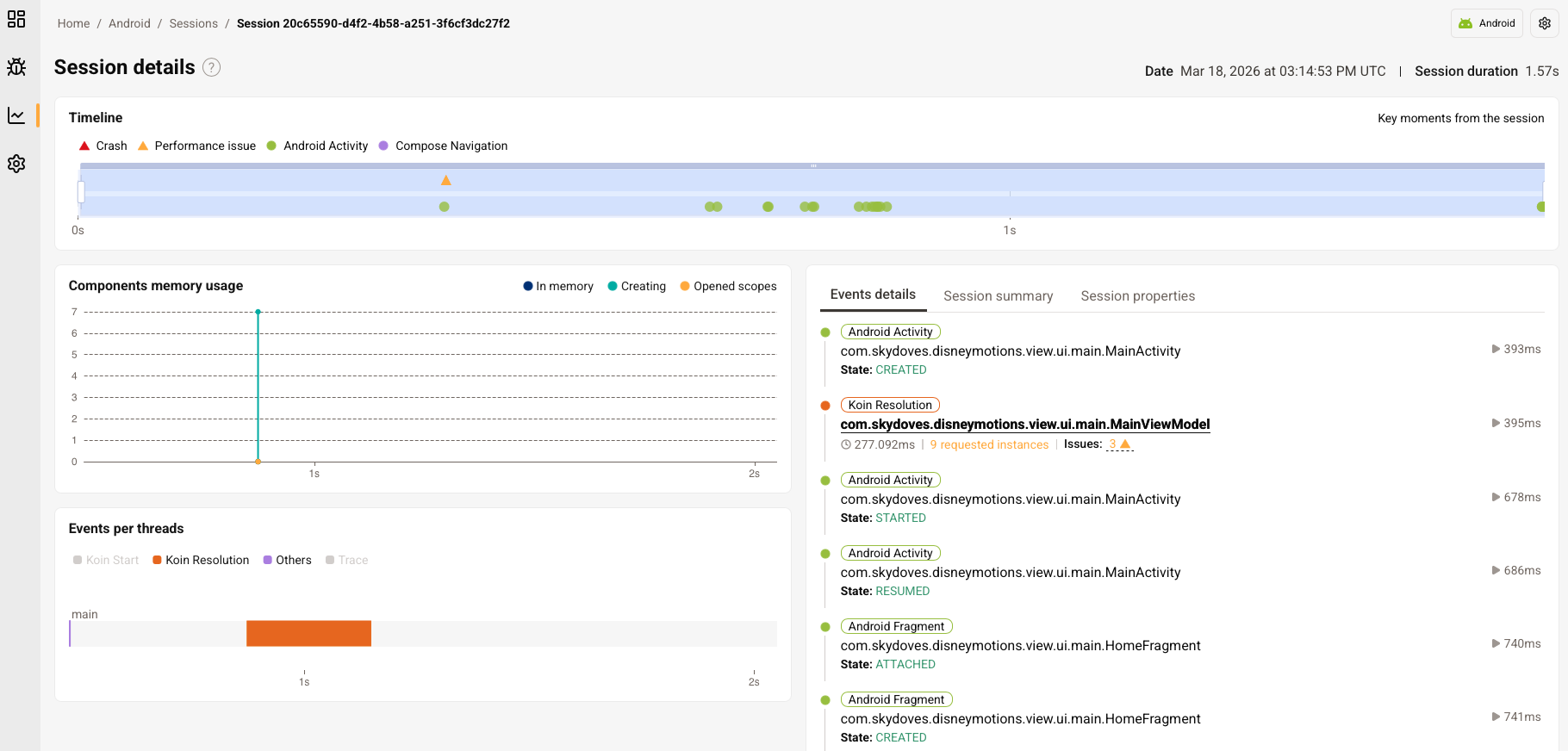Open the sidebar settings gear icon
Image resolution: width=1568 pixels, height=751 pixels.
16,164
